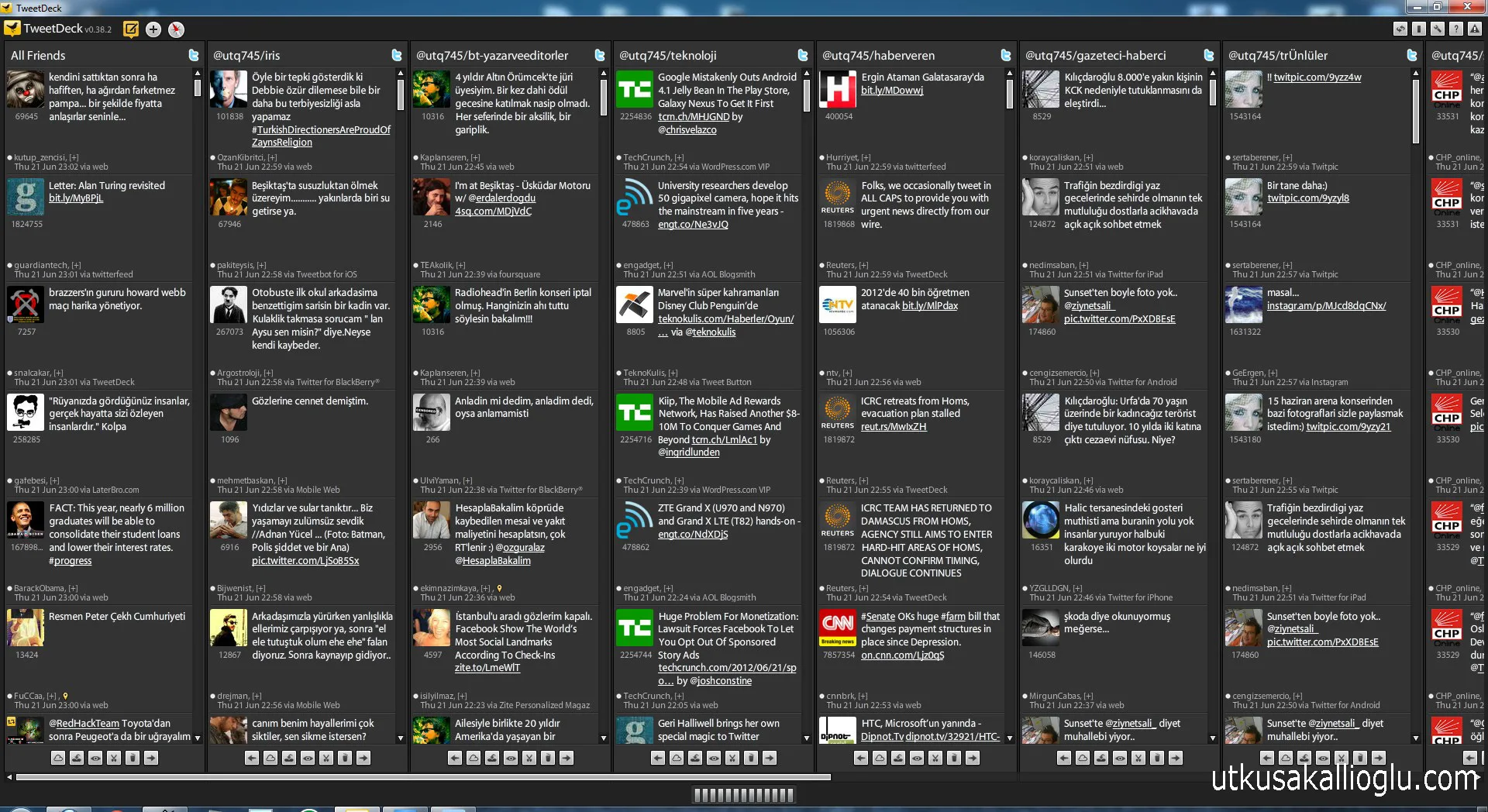Click the cloud icon under @utq745/teknoloji column
1488x812 pixels.
[x=677, y=758]
